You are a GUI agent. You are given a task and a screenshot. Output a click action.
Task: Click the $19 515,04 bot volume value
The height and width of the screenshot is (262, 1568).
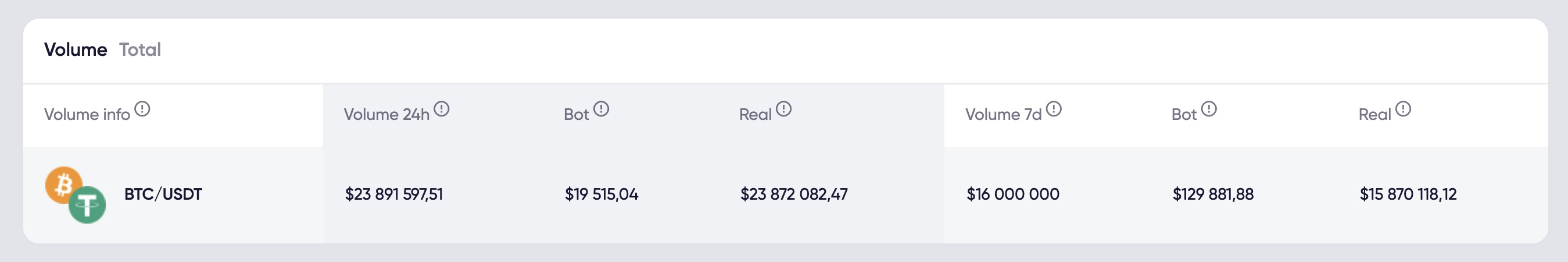(602, 194)
